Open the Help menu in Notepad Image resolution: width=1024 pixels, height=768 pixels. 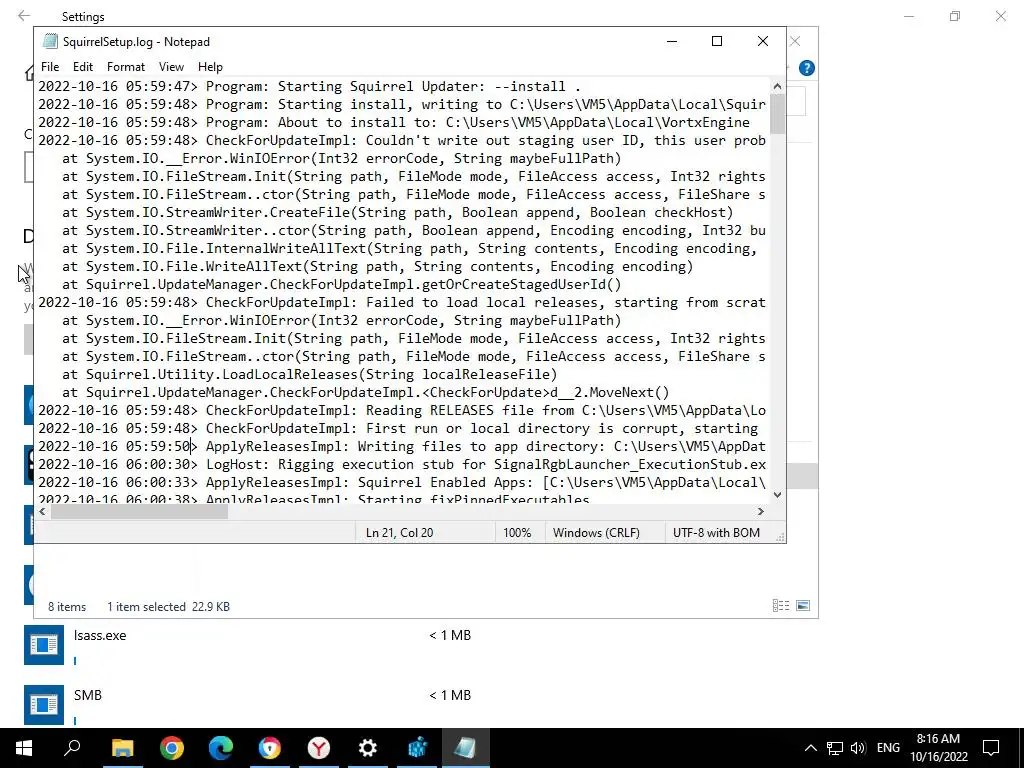tap(210, 67)
